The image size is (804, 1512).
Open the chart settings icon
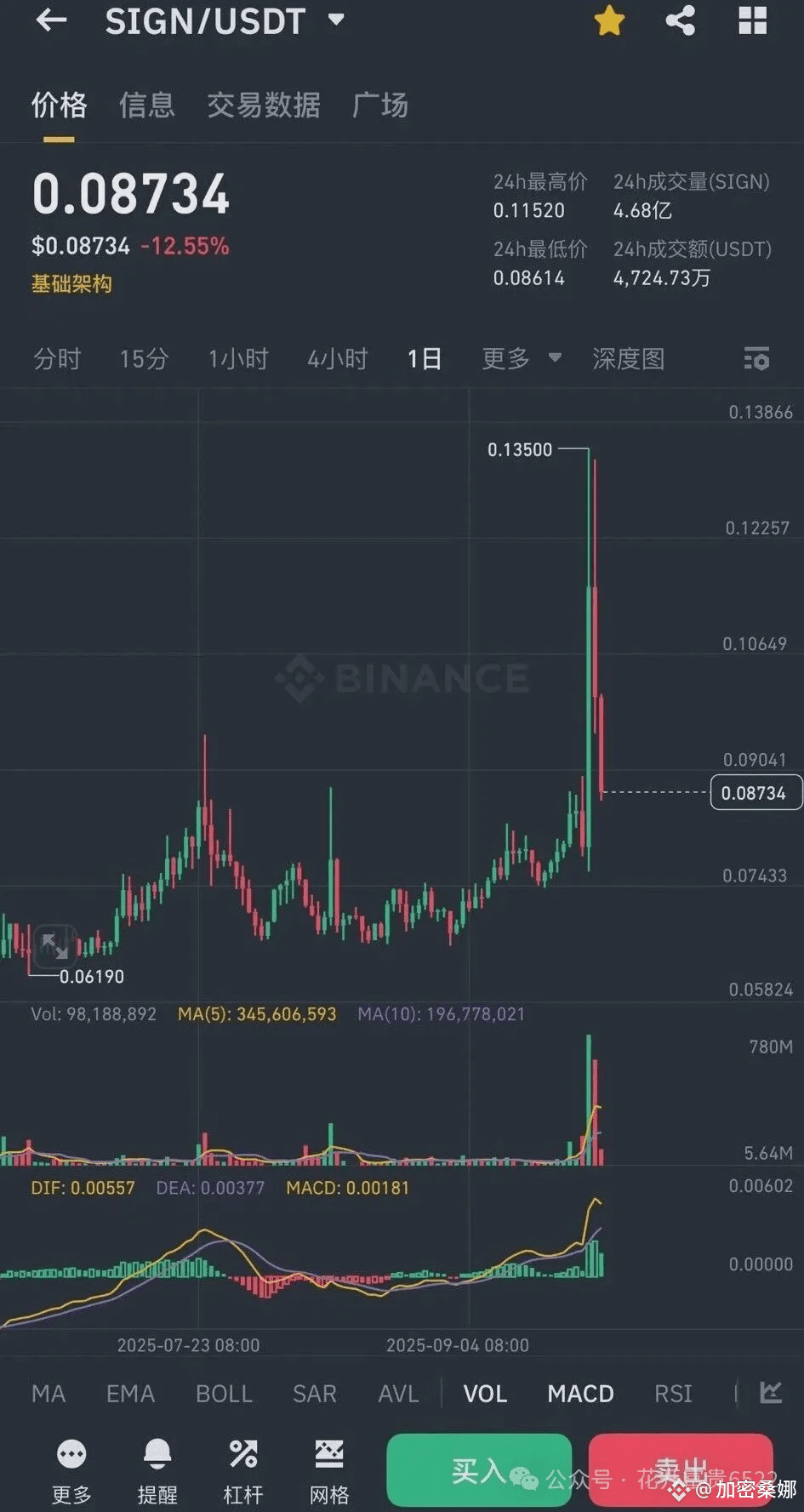pyautogui.click(x=756, y=358)
